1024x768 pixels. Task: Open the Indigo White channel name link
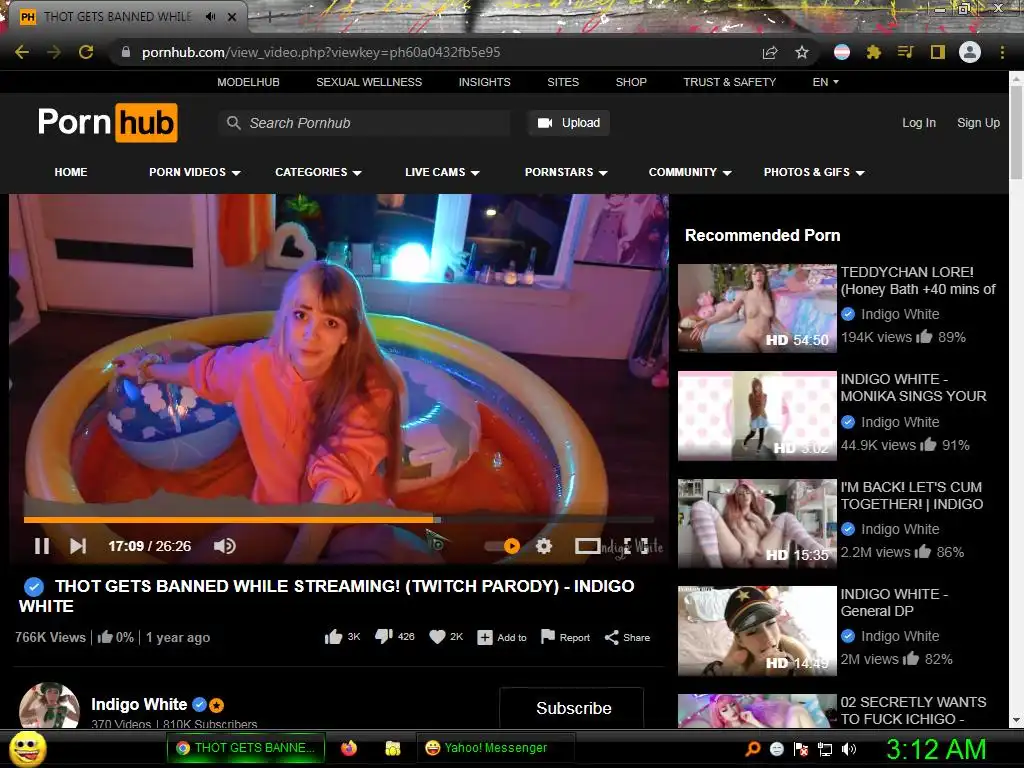pos(139,705)
